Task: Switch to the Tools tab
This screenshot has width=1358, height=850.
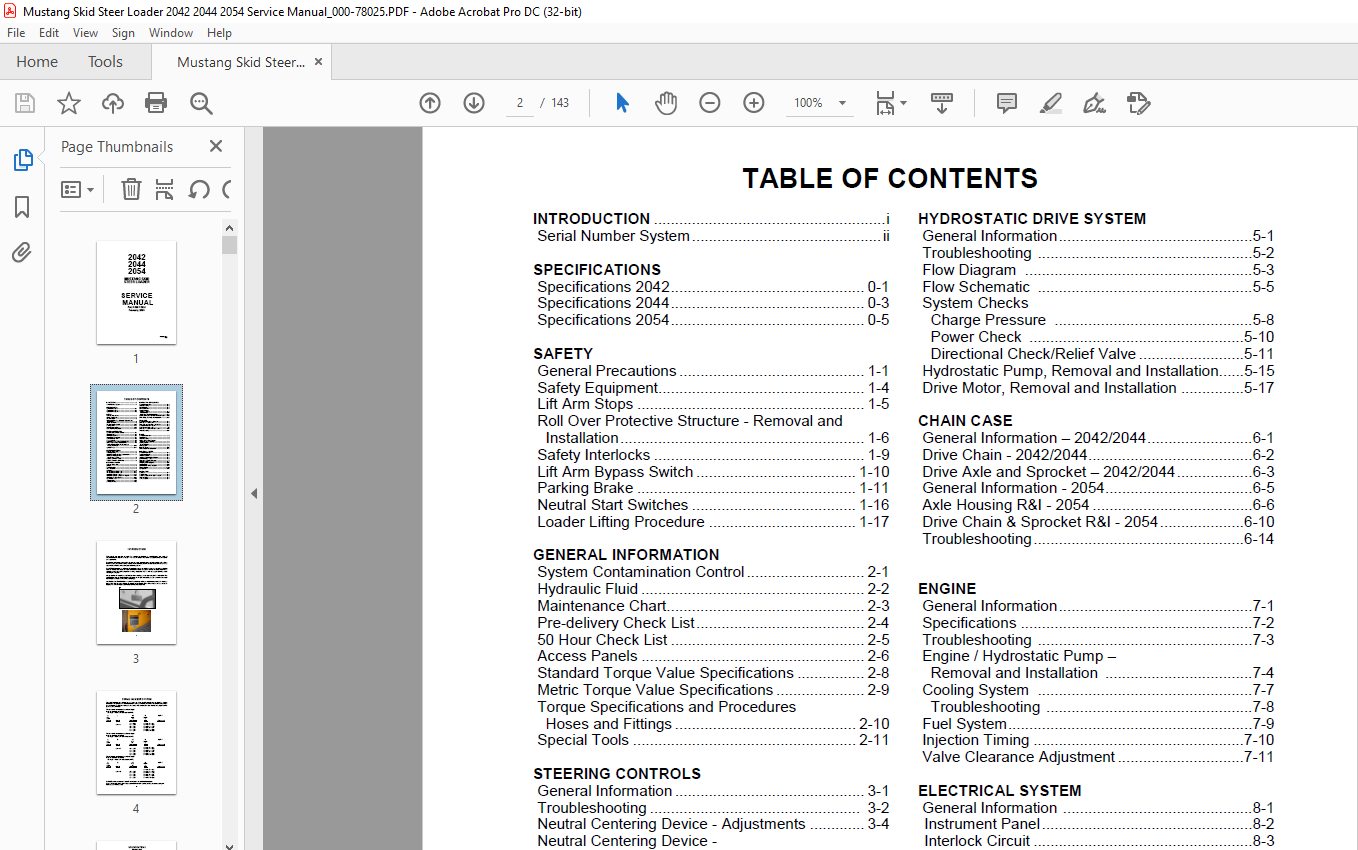Action: 105,62
